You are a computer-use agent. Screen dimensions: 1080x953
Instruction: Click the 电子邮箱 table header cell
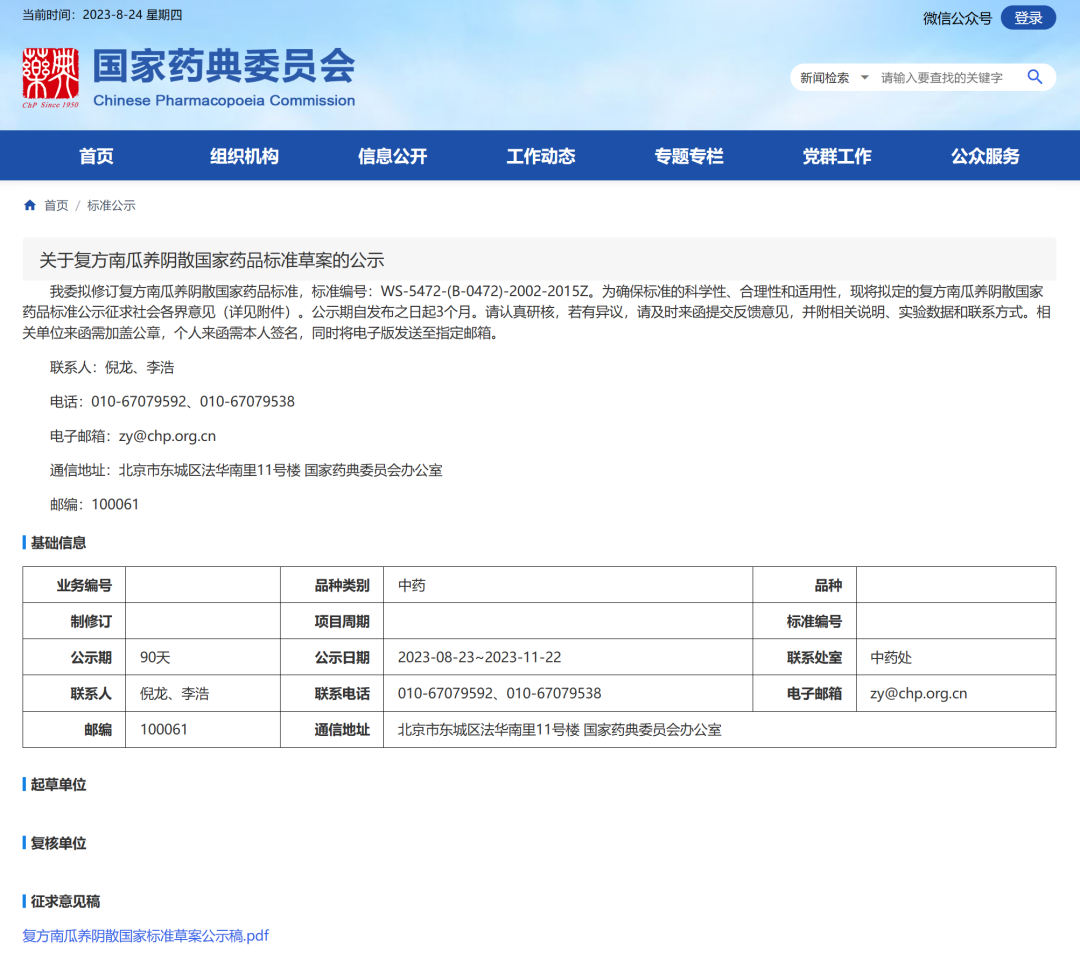pyautogui.click(x=804, y=693)
